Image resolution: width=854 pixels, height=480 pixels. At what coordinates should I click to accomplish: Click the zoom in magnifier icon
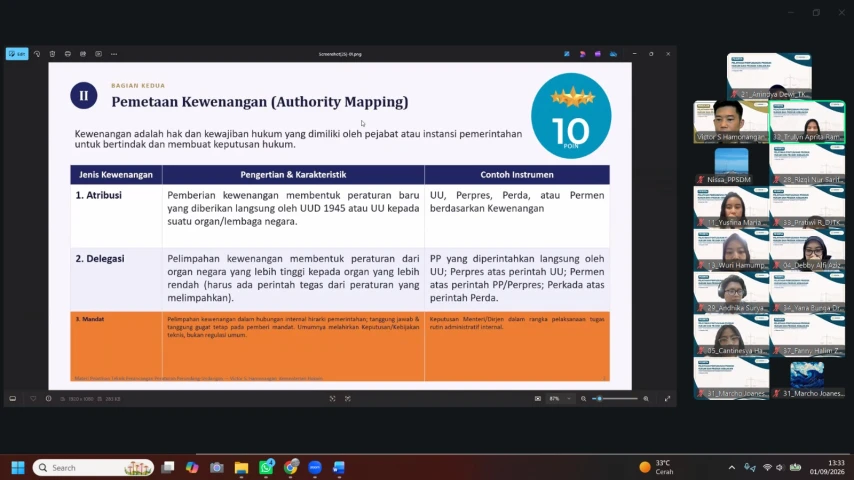click(646, 399)
